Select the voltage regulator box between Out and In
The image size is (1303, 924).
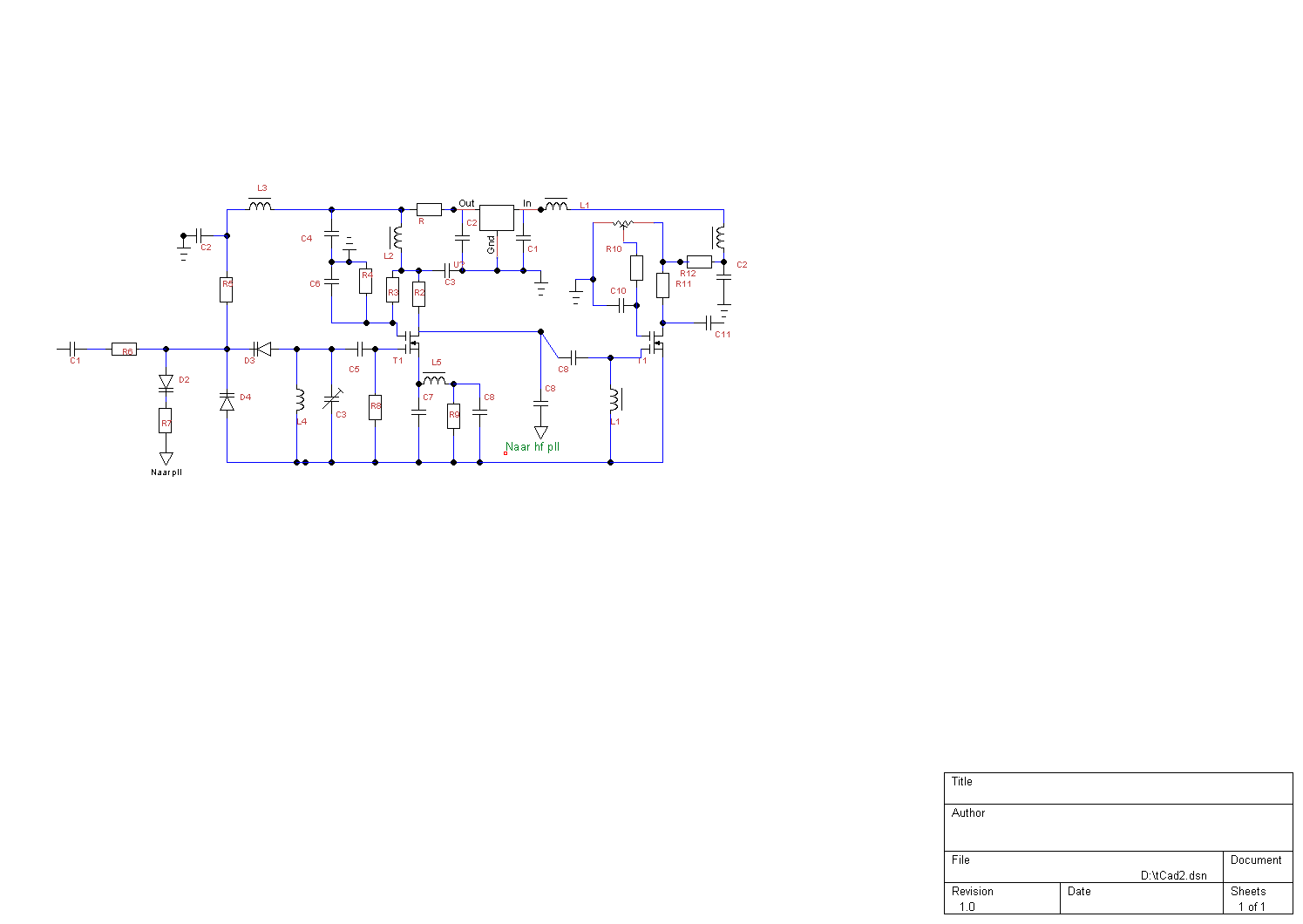pyautogui.click(x=497, y=217)
